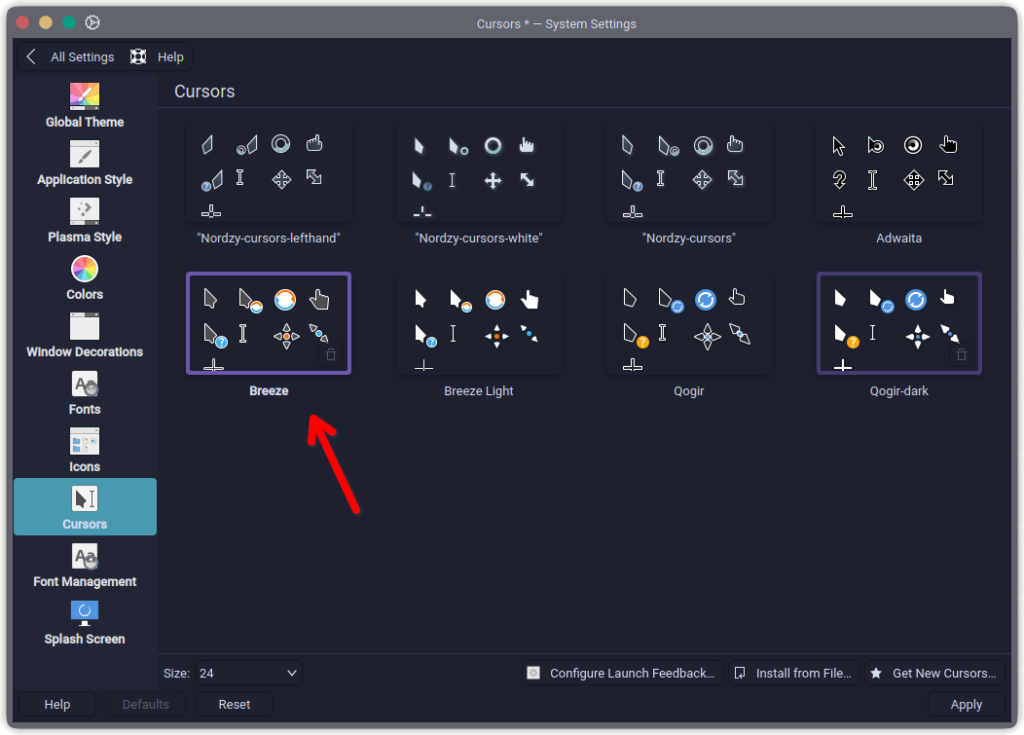Viewport: 1024px width, 735px height.
Task: Select the Adwaita cursor theme thumbnail
Action: pyautogui.click(x=899, y=171)
